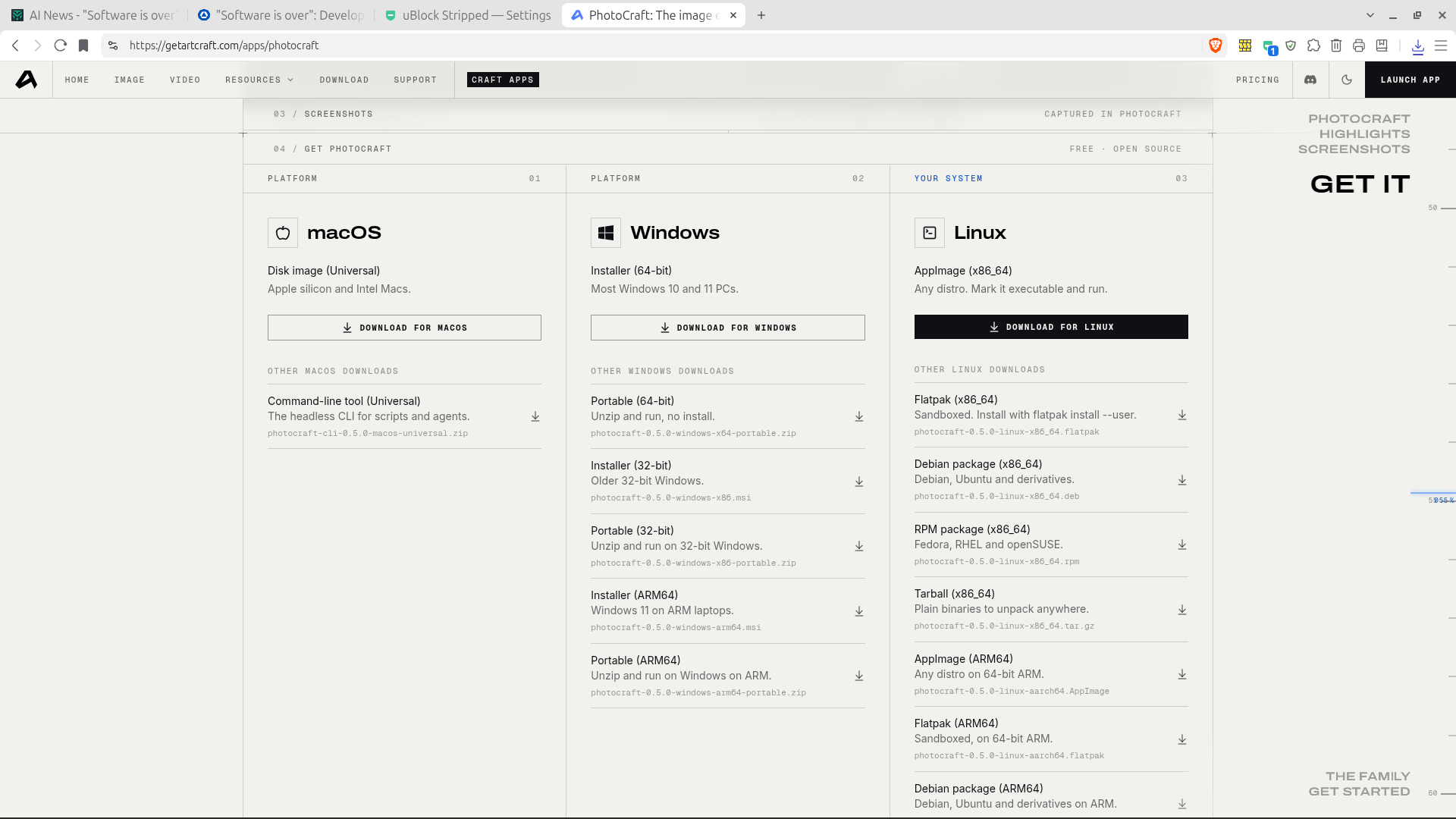Open the Craft Apps nav button
Image resolution: width=1456 pixels, height=819 pixels.
coord(503,80)
